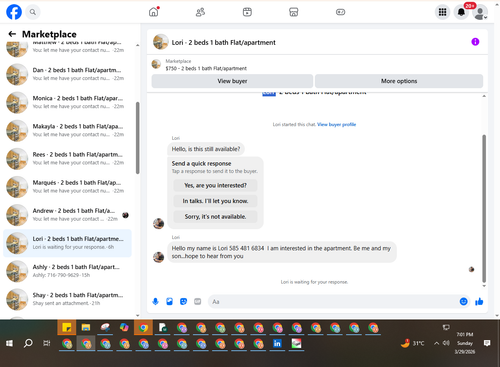Viewport: 500px width, 367px height.
Task: Open the apps grid menu icon
Action: [x=442, y=12]
